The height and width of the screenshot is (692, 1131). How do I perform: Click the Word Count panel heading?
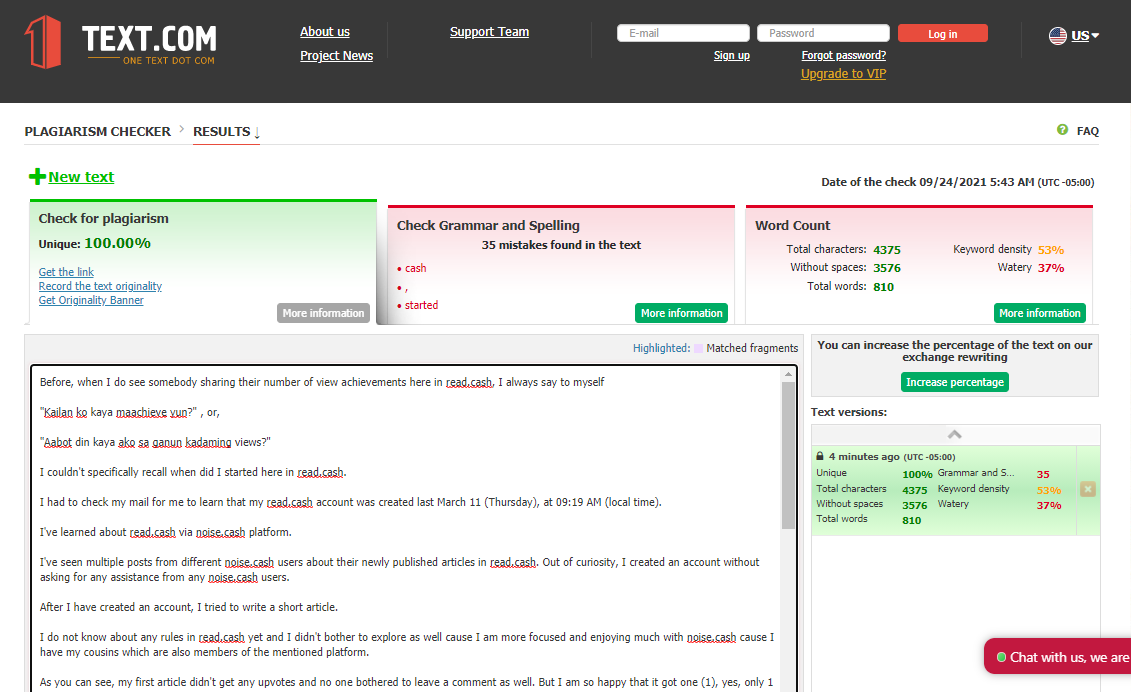[x=792, y=225]
